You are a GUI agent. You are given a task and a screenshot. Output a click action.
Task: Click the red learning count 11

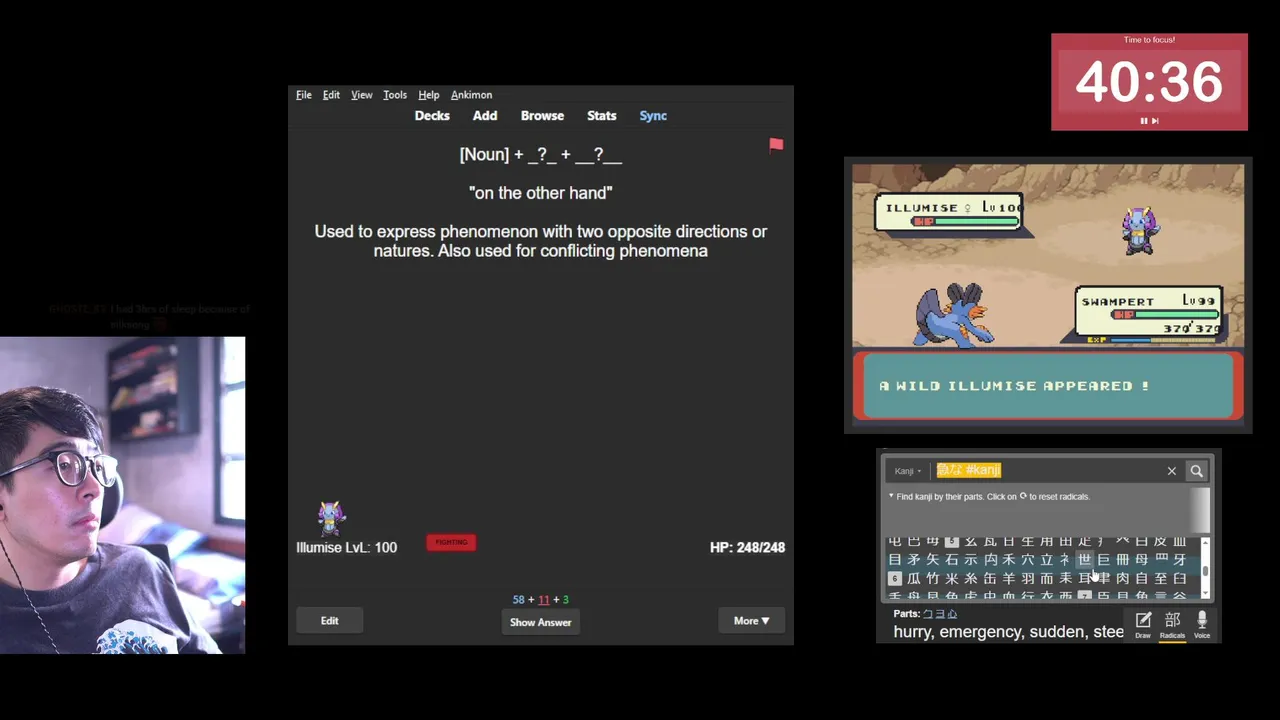[543, 600]
